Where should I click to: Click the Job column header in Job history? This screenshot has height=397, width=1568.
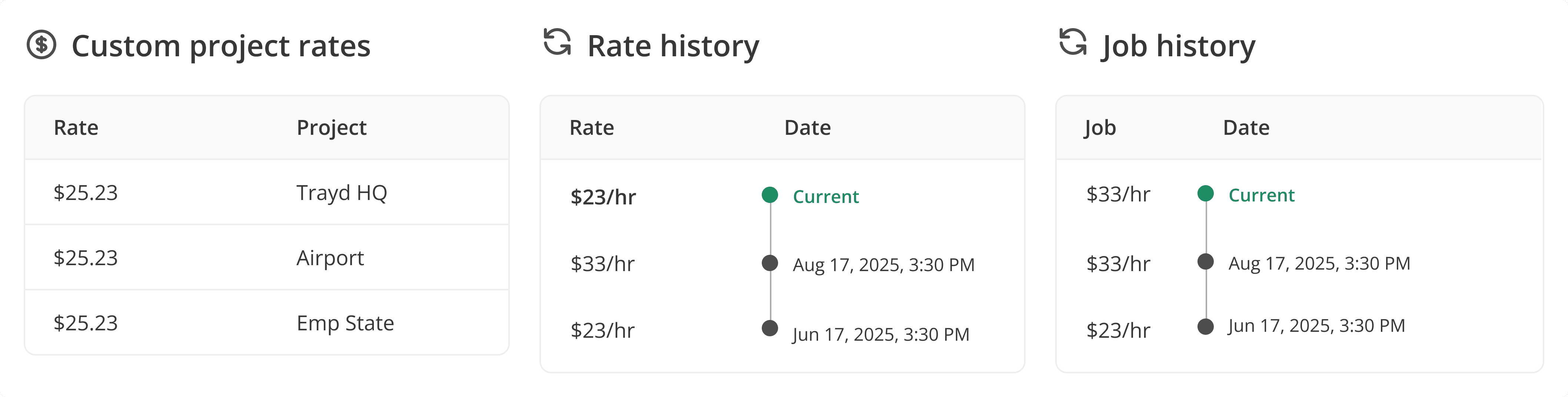pos(1100,128)
